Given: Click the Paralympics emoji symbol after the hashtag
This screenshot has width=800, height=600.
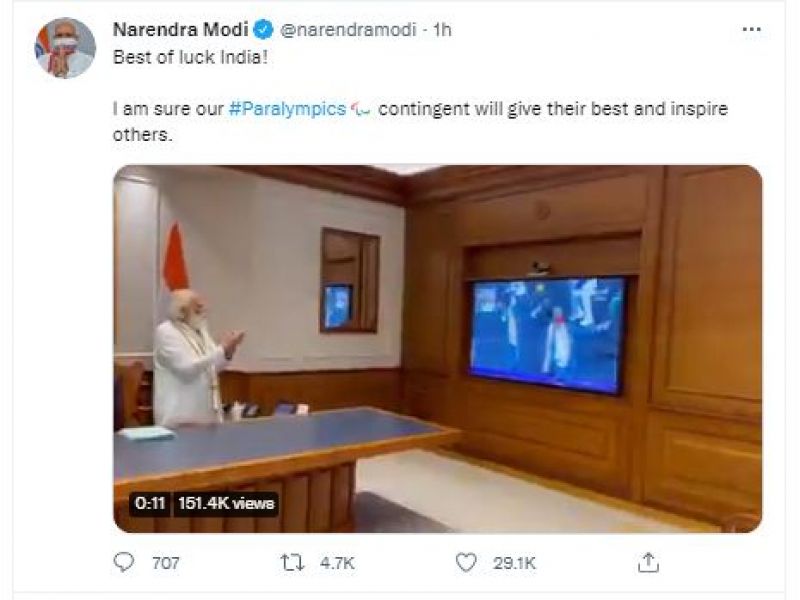Looking at the screenshot, I should [x=361, y=109].
